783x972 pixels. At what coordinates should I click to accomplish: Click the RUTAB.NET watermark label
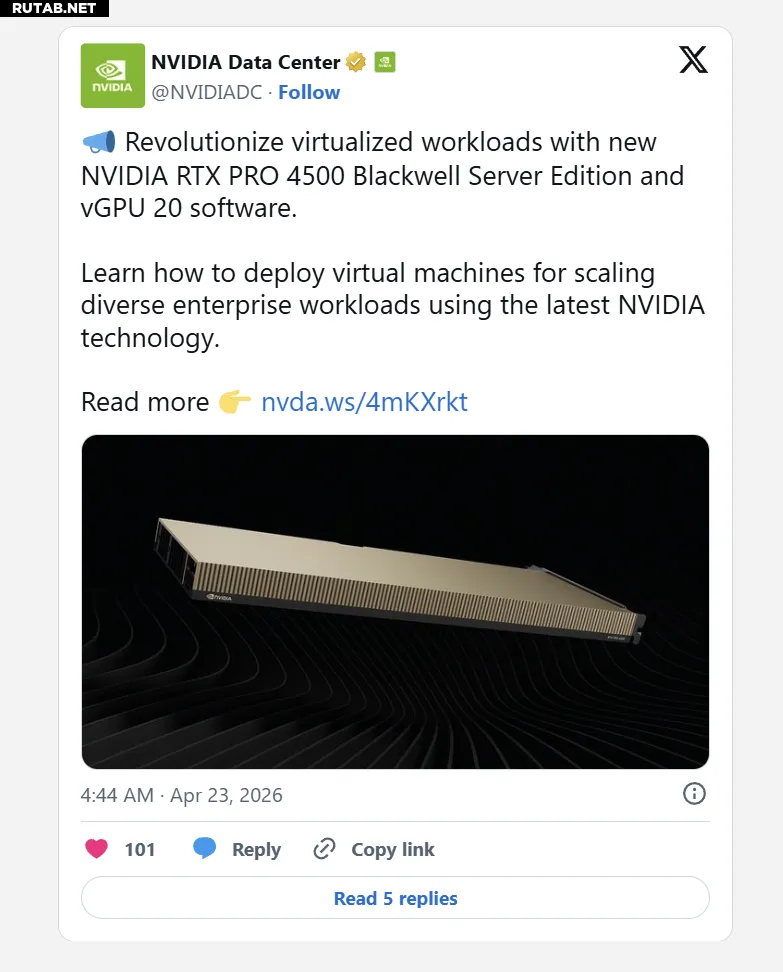pyautogui.click(x=54, y=8)
